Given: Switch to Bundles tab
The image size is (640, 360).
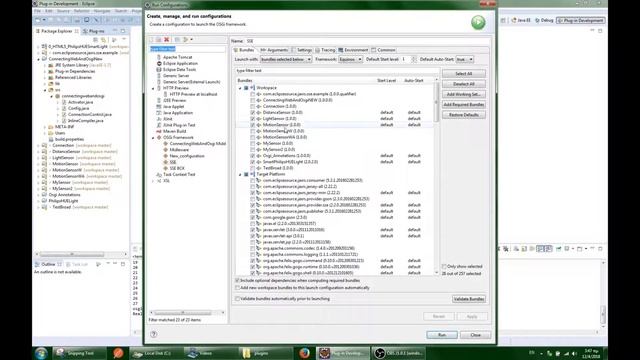Looking at the screenshot, I should point(244,50).
